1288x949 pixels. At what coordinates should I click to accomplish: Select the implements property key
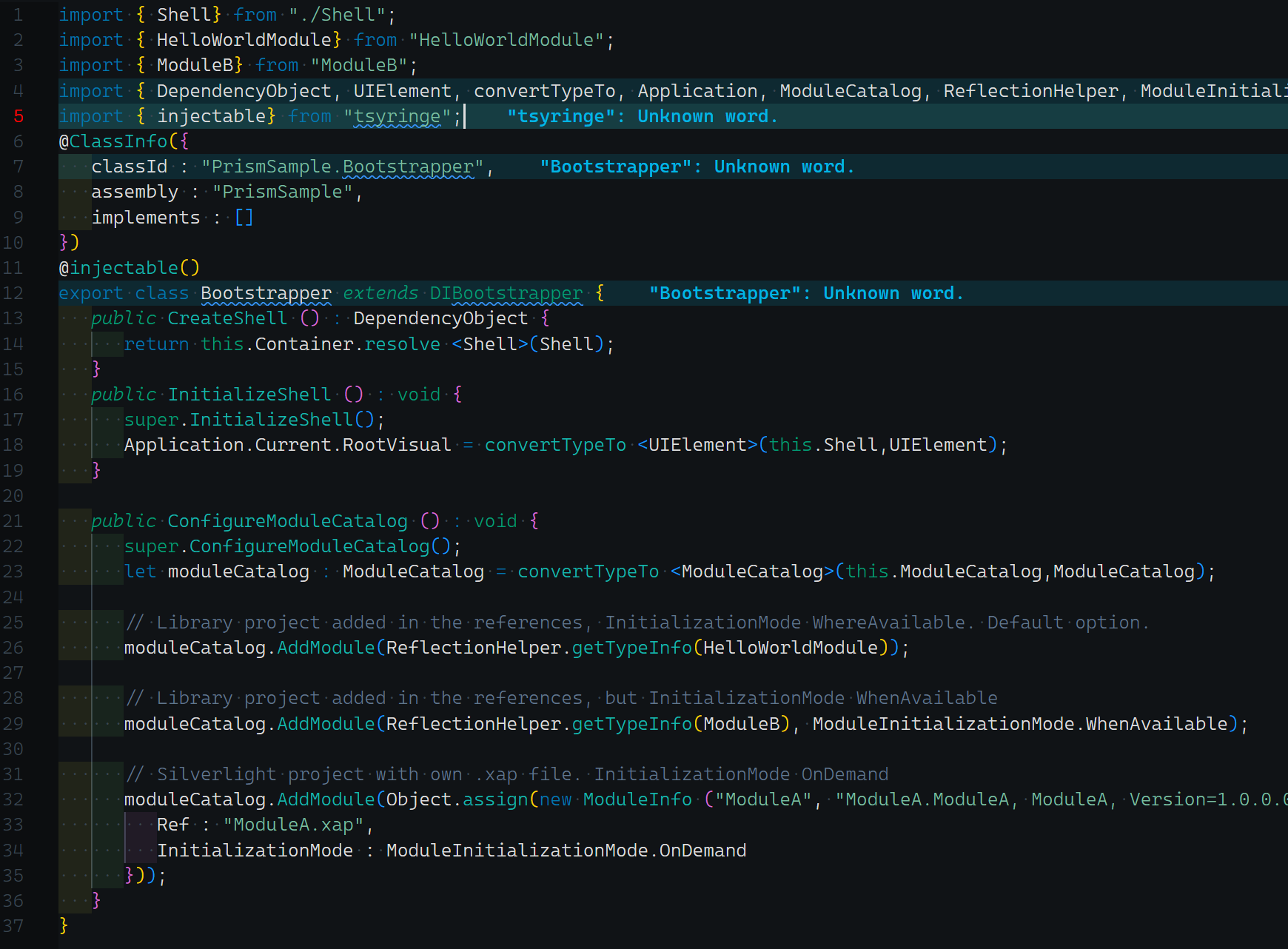point(146,218)
